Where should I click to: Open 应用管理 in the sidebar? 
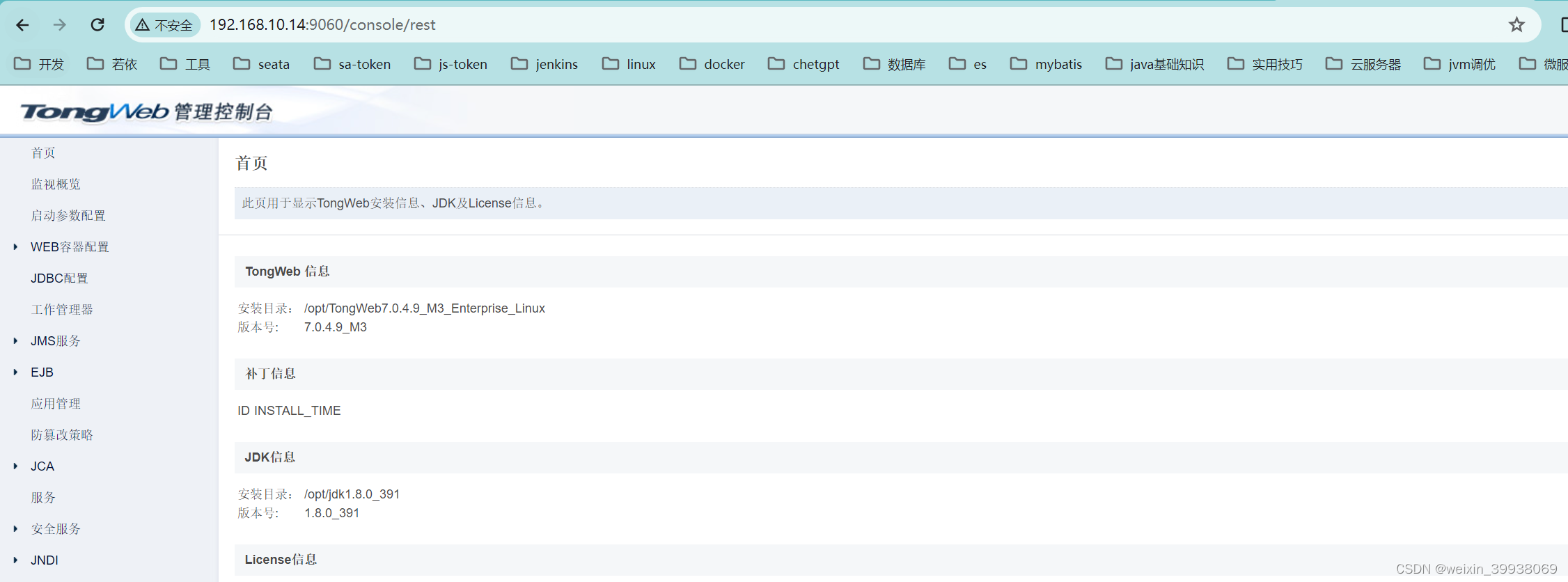(56, 404)
